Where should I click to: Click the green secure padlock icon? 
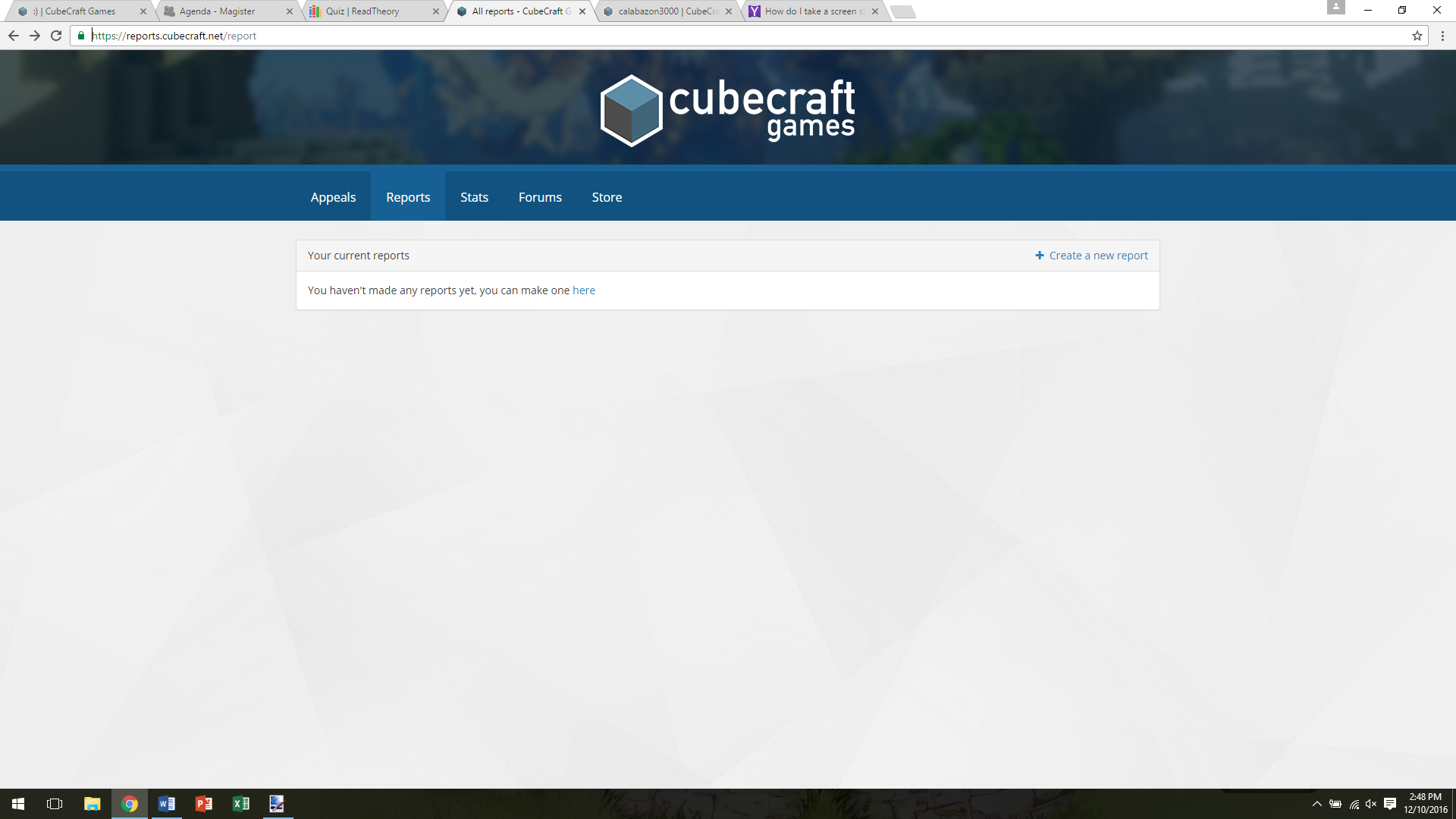click(x=81, y=36)
